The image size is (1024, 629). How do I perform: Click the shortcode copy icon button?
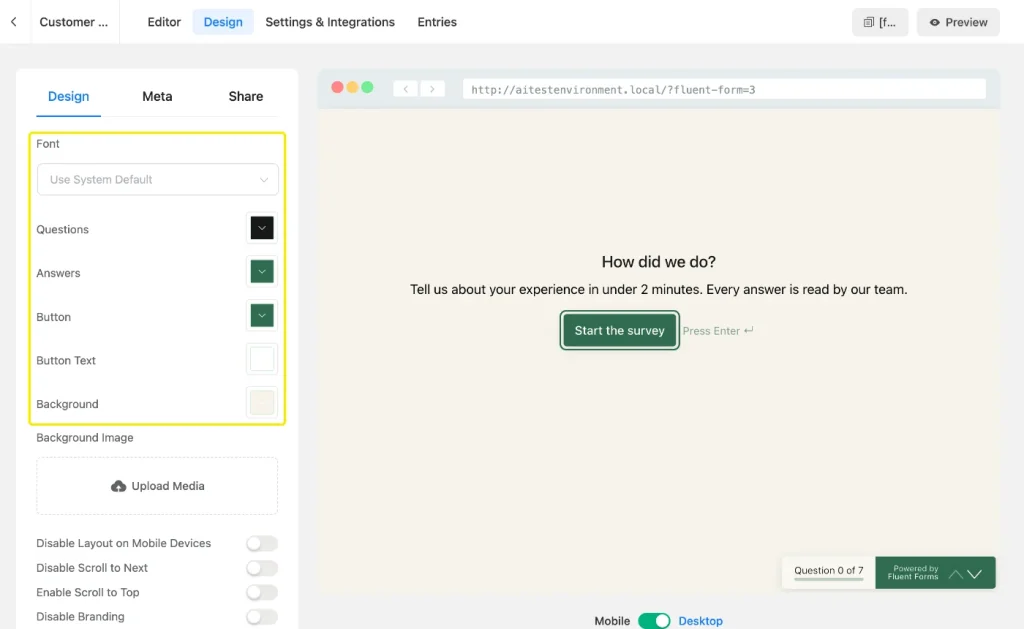pyautogui.click(x=880, y=22)
